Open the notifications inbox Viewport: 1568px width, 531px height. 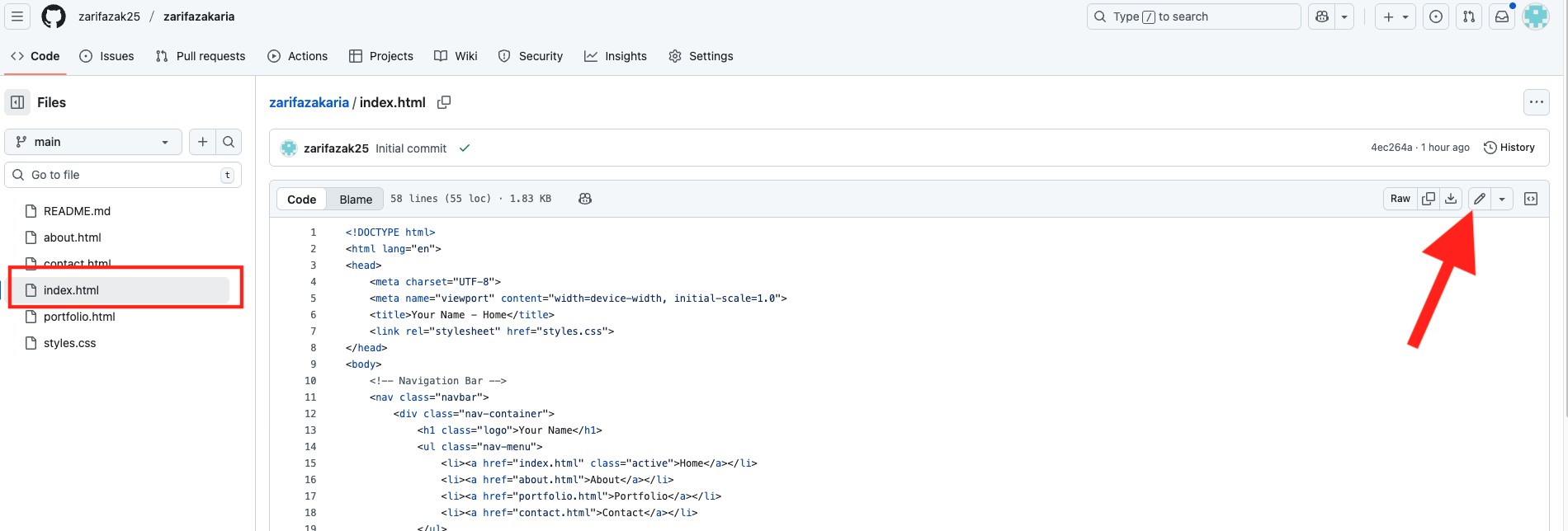(1502, 16)
